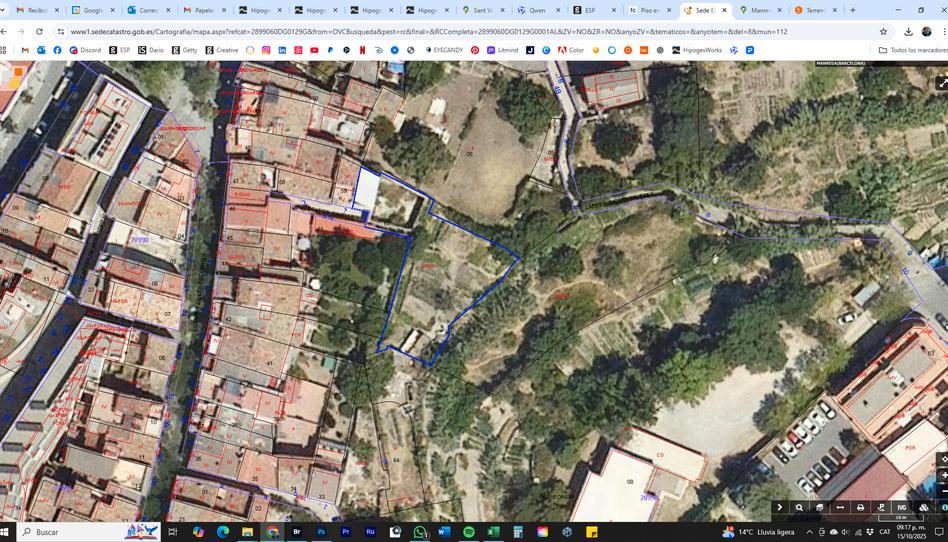
Task: Reload the page using the refresh button
Action: pos(39,31)
